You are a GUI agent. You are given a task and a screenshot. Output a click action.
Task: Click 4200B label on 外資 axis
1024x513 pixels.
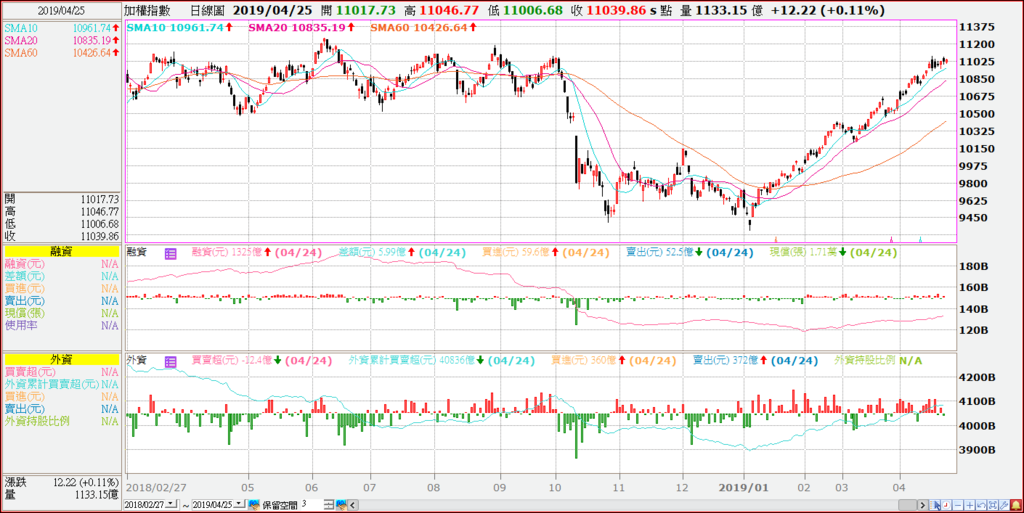point(978,377)
